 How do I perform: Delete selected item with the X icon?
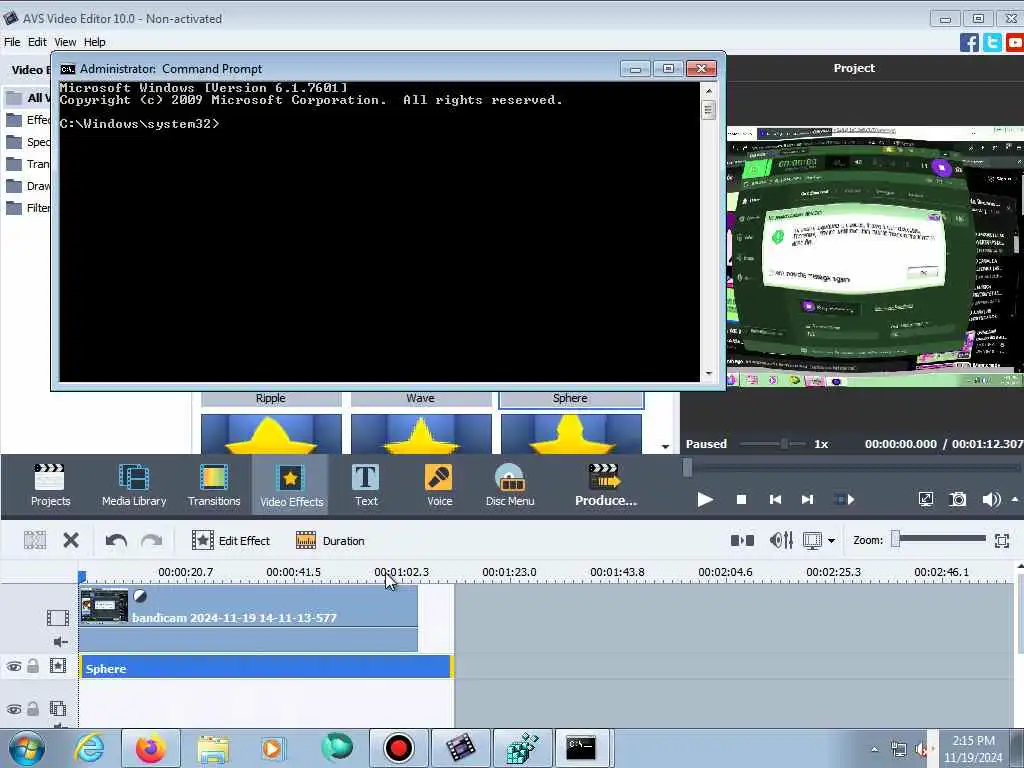[71, 540]
